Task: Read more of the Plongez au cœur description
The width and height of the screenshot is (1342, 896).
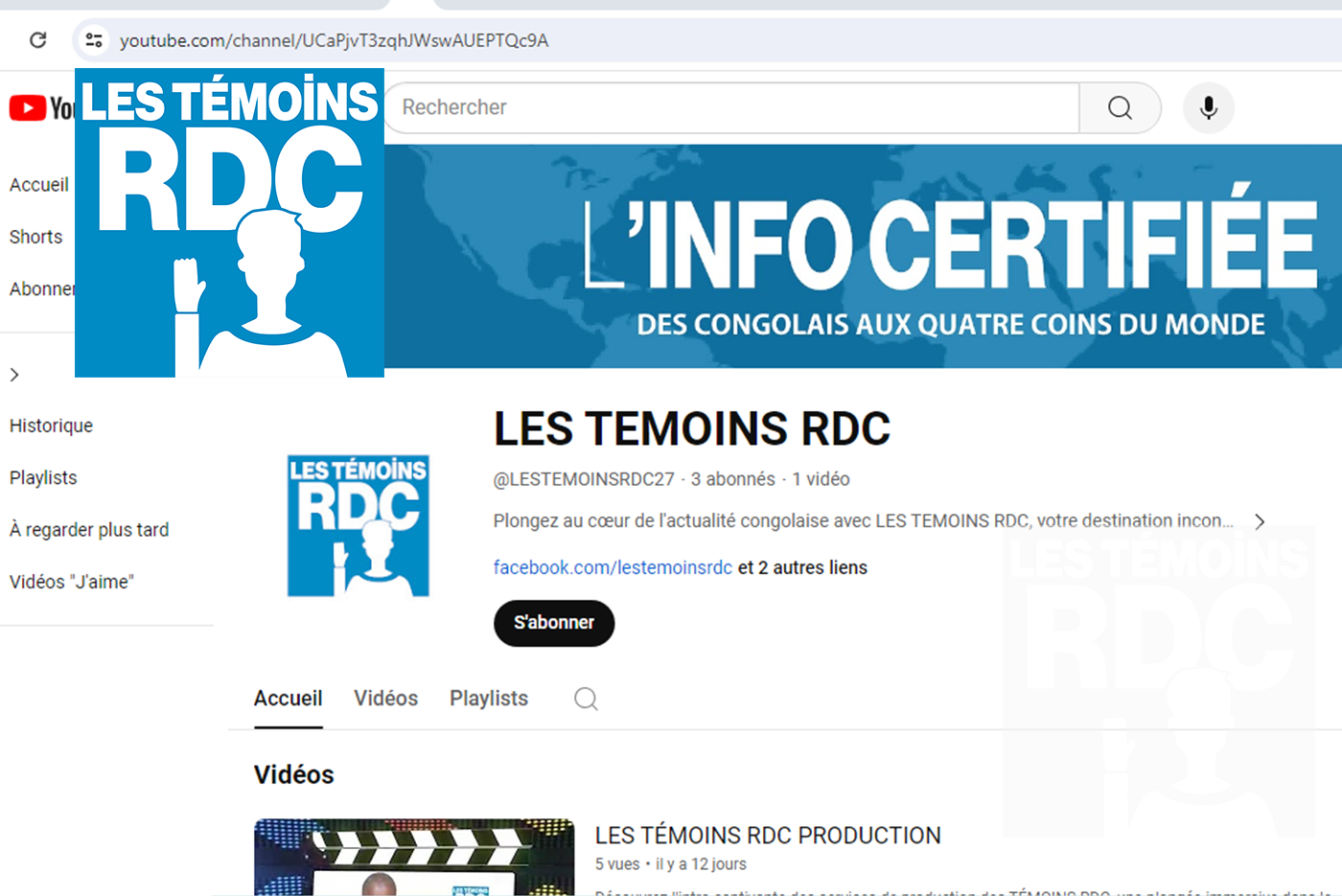Action: click(863, 521)
